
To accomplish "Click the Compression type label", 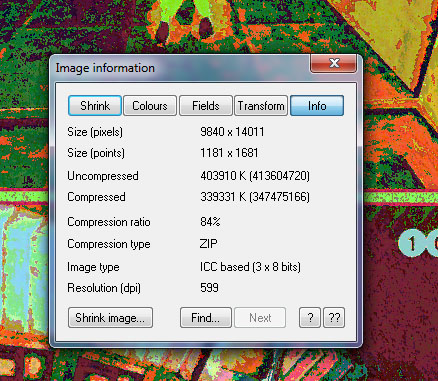I will (109, 244).
